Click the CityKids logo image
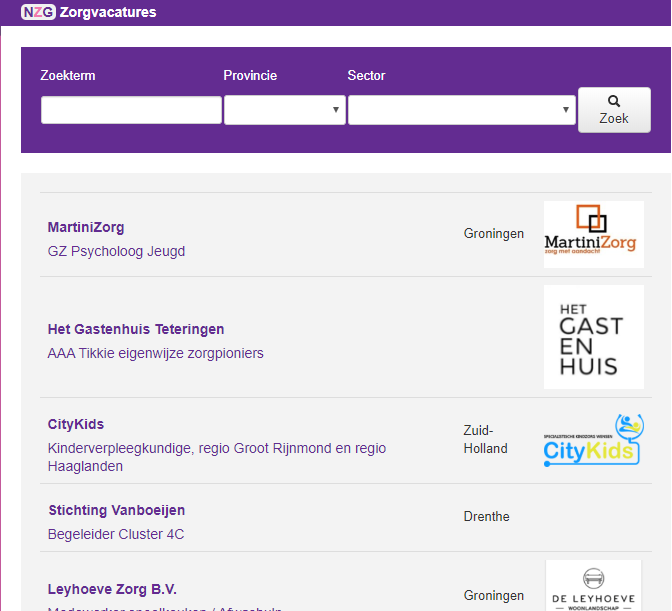Viewport: 672px width, 611px height. click(594, 440)
